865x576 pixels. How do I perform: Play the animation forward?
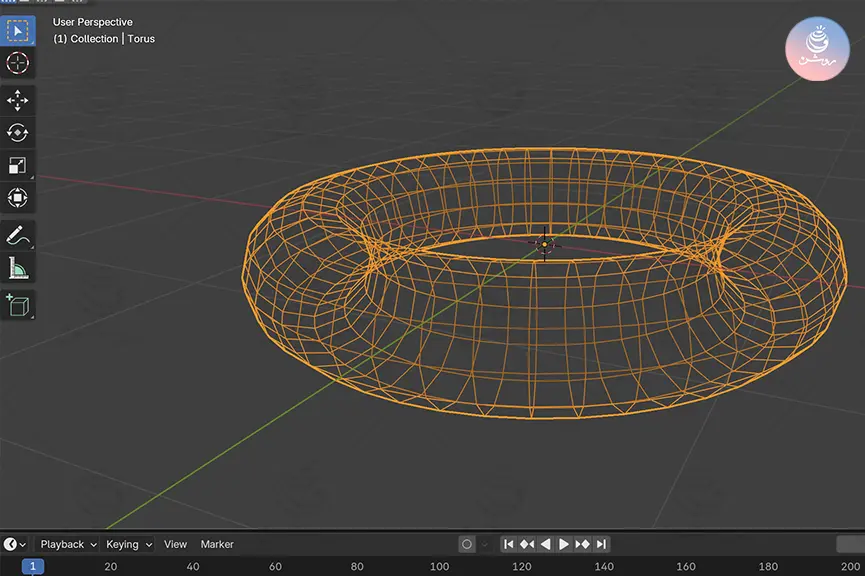coord(564,545)
